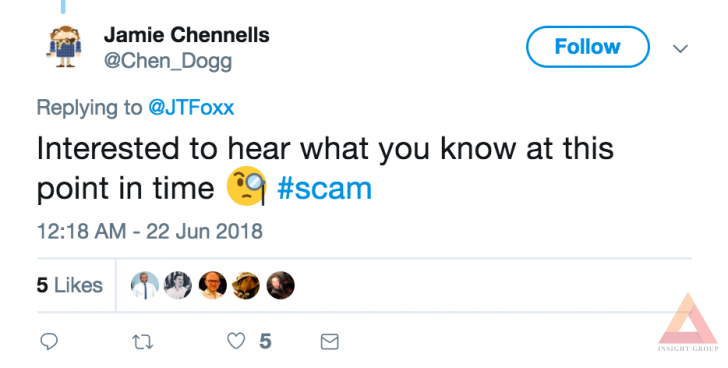Open fourth liker avatar wearing a hat
Image resolution: width=728 pixels, height=368 pixels.
click(x=246, y=285)
